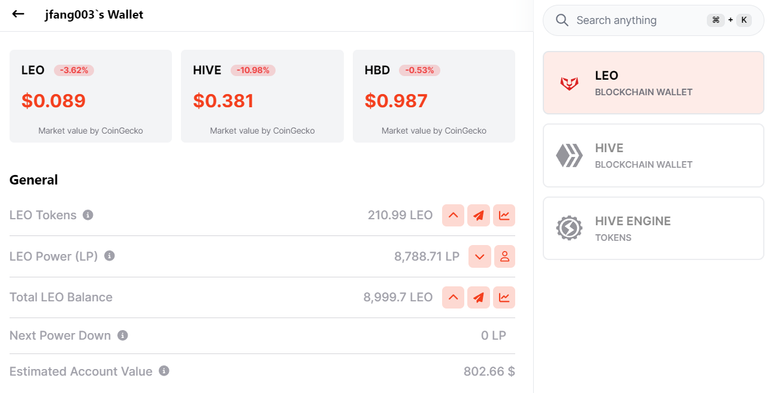The height and width of the screenshot is (393, 768).
Task: Click the power up arrow for LEO Tokens
Action: (x=453, y=215)
